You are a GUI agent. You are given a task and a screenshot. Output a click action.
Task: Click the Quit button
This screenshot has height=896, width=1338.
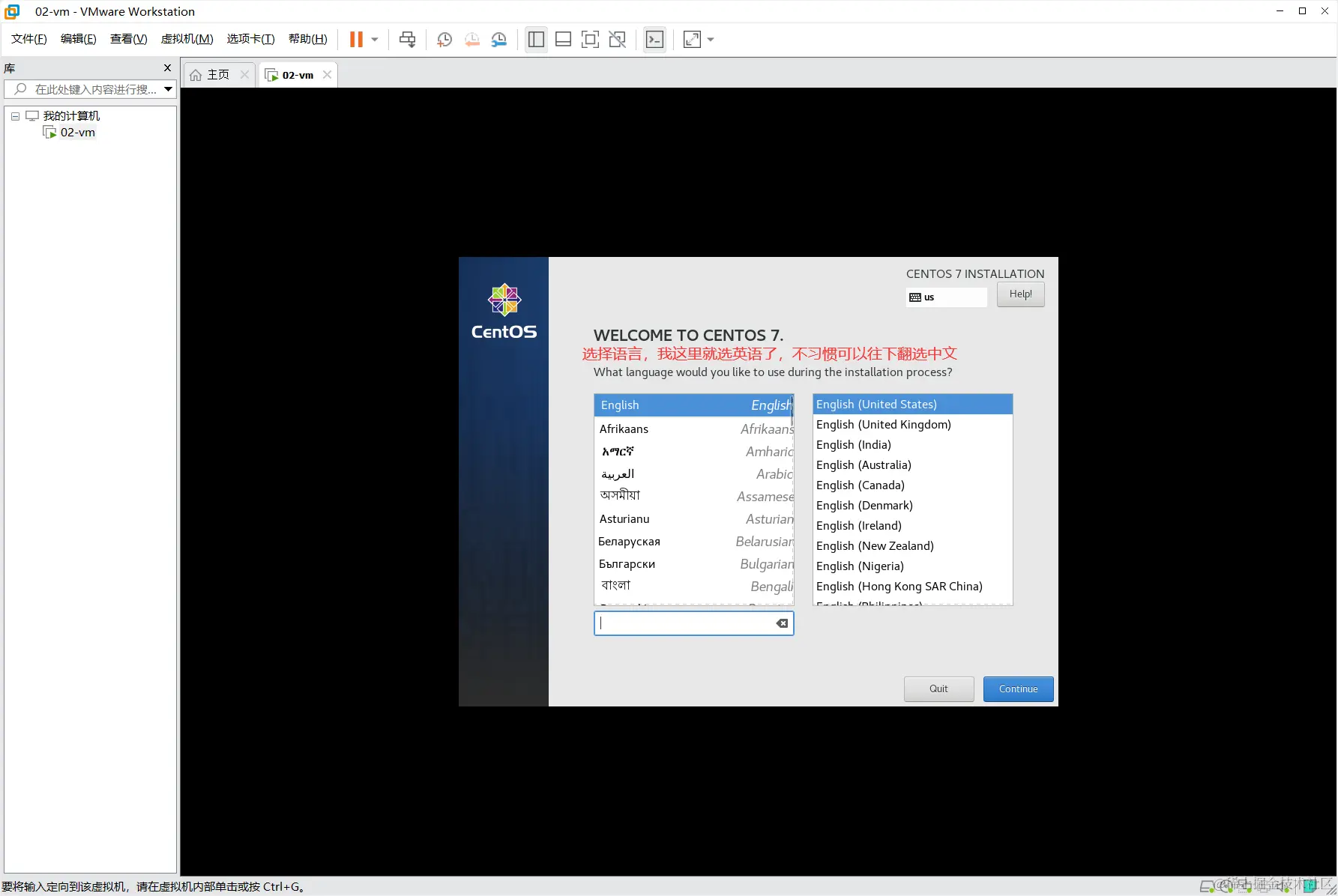pyautogui.click(x=938, y=689)
